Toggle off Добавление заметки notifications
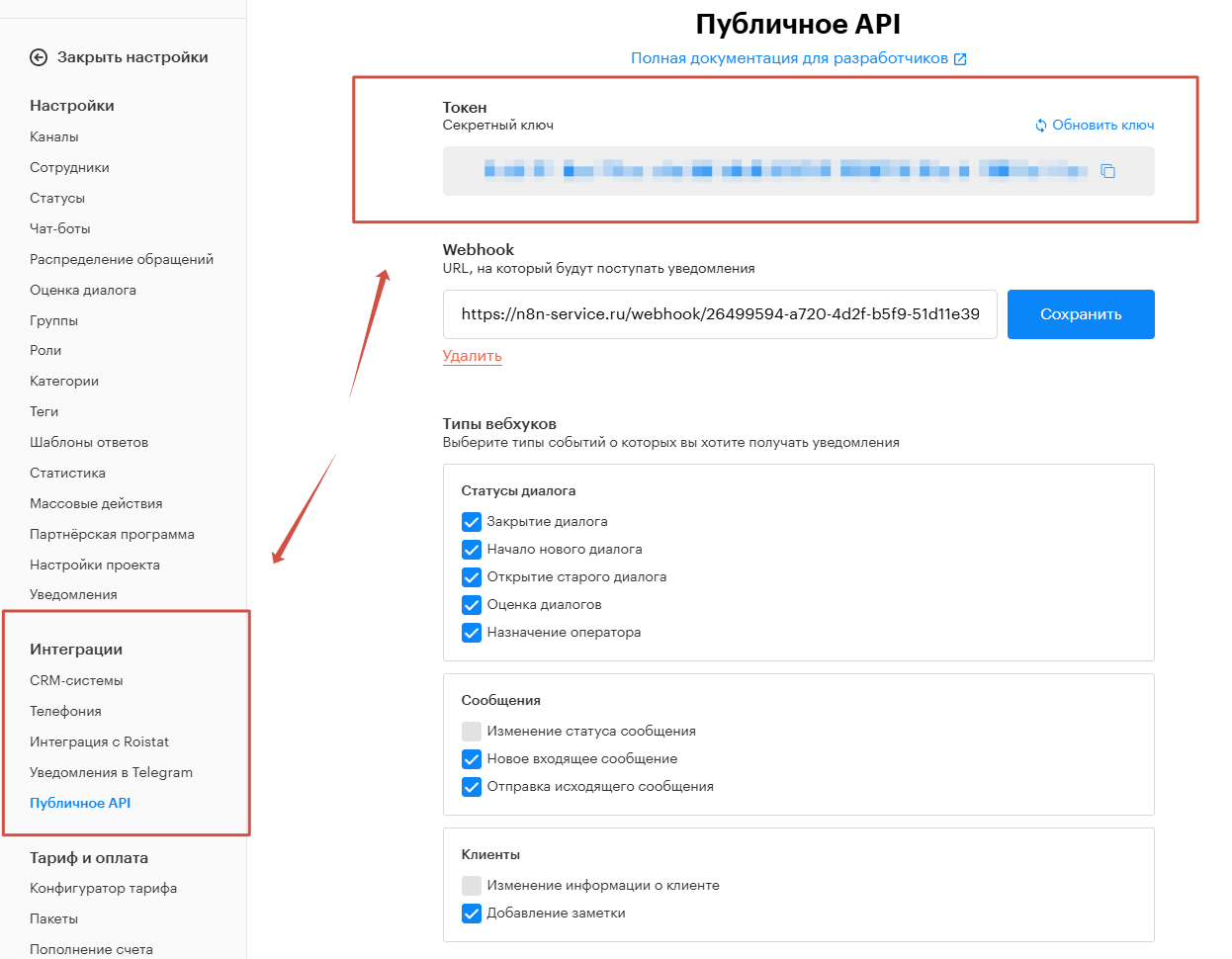 [472, 913]
